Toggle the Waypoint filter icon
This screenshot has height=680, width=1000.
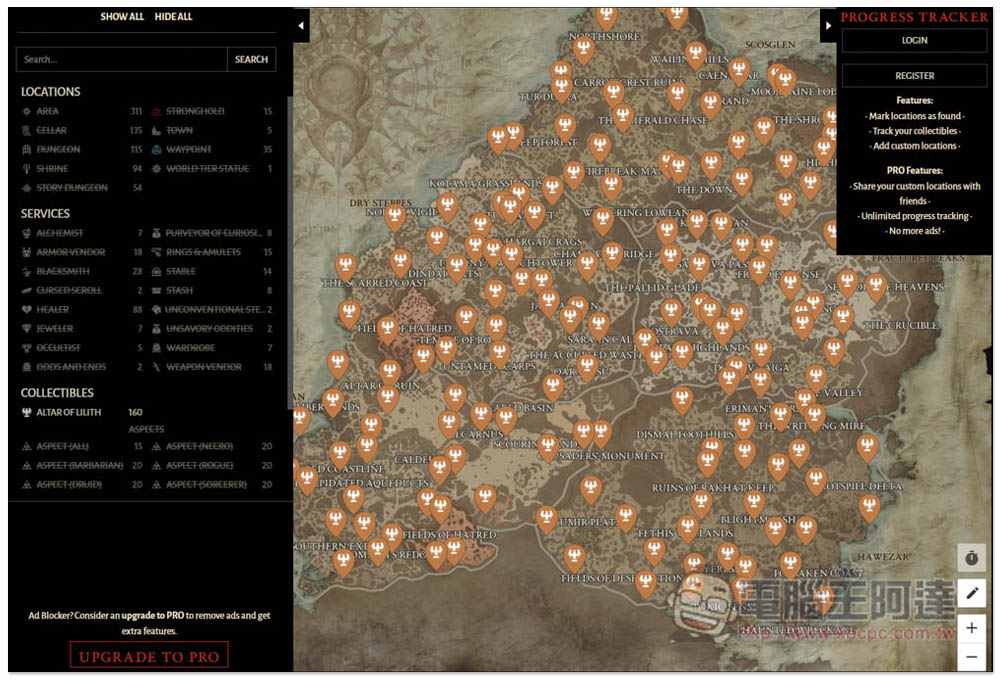click(x=156, y=149)
